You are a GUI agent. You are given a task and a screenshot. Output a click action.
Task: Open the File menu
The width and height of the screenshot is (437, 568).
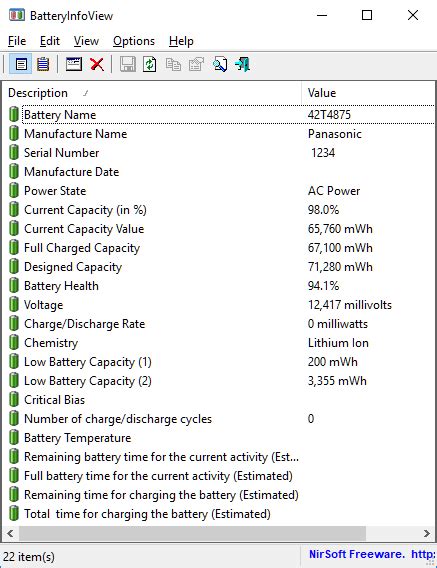click(17, 41)
